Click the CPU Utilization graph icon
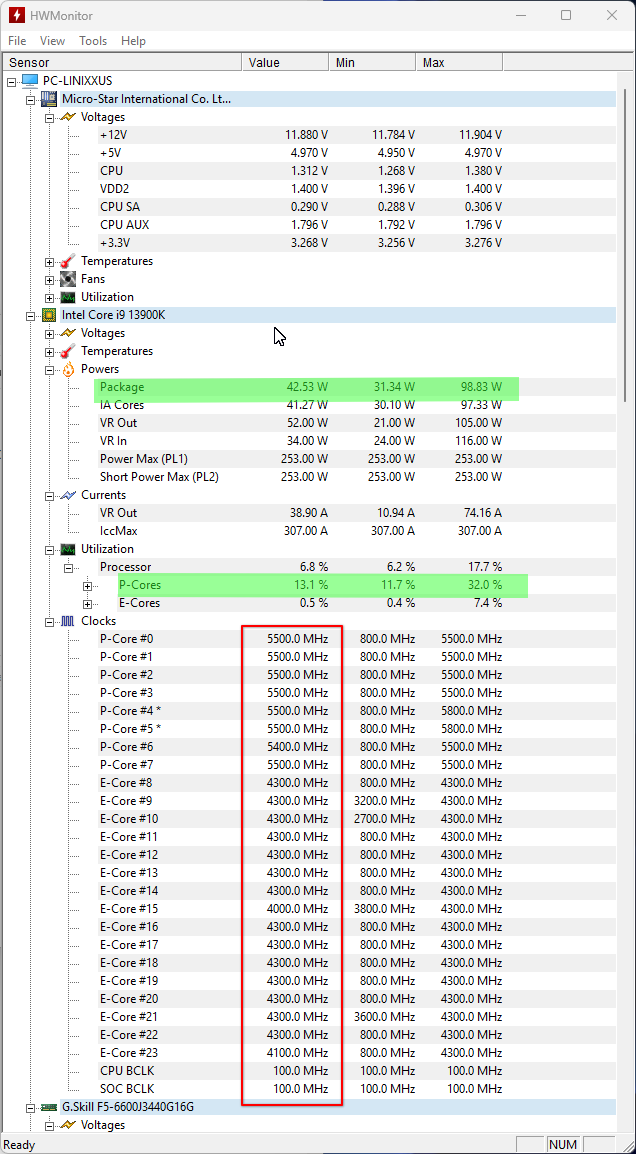This screenshot has height=1154, width=636. (68, 549)
